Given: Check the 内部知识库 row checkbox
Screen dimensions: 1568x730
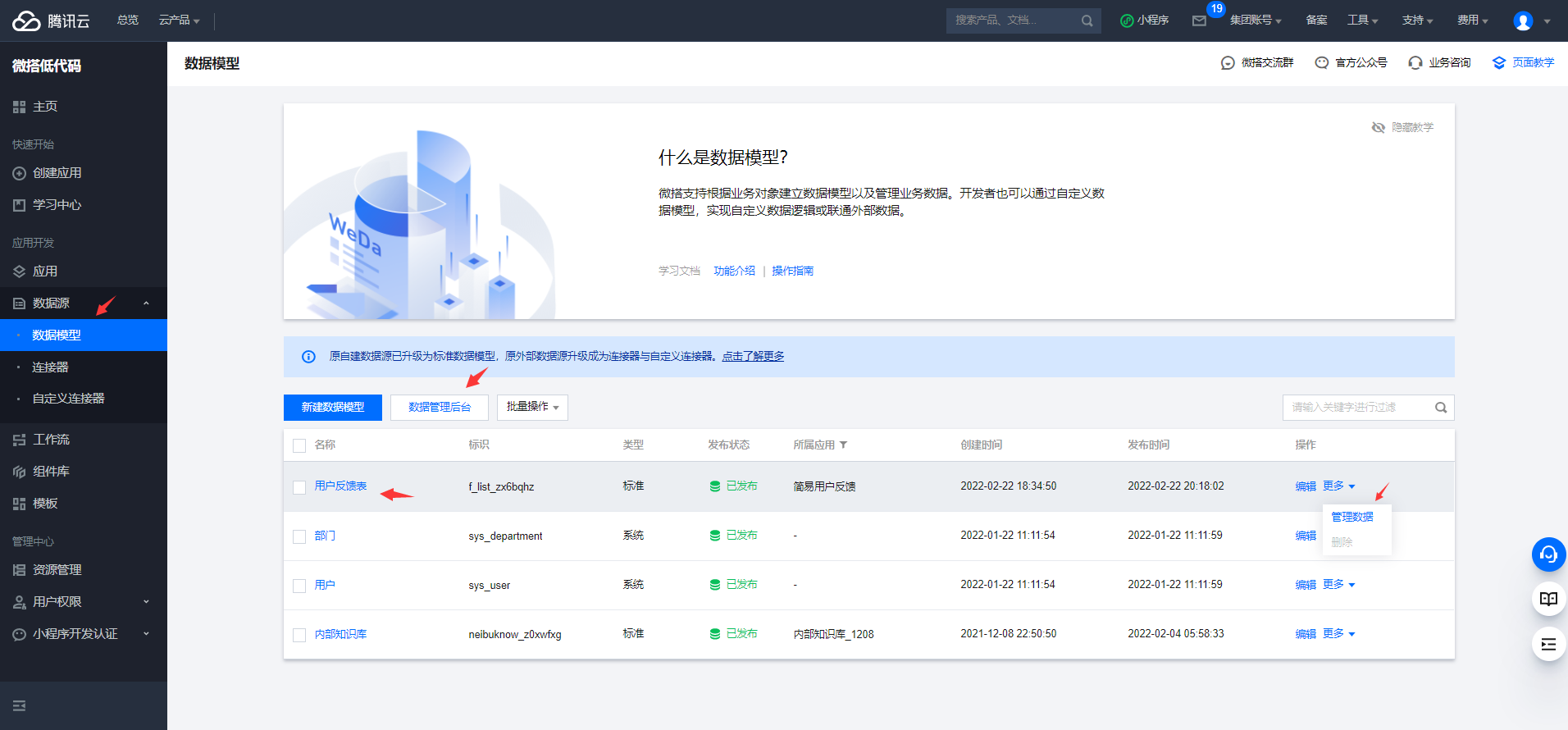Looking at the screenshot, I should click(299, 635).
